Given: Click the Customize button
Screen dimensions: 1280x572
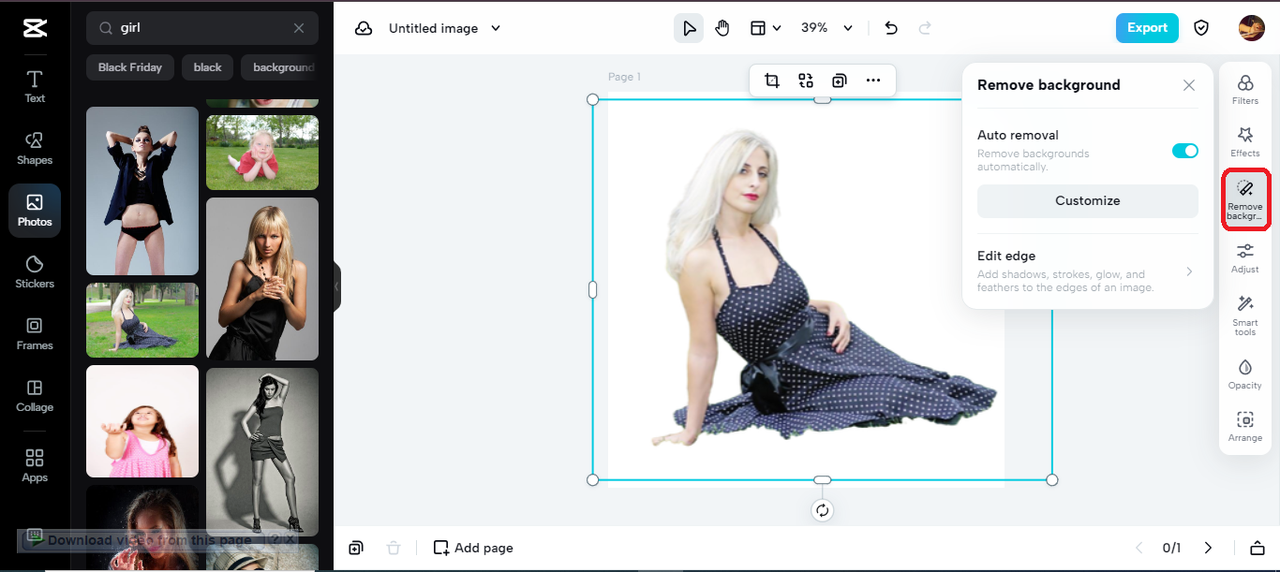Looking at the screenshot, I should coord(1087,201).
